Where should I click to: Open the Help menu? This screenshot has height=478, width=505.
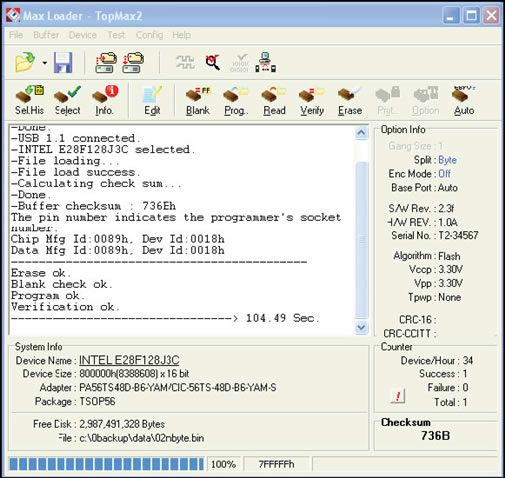pos(182,35)
